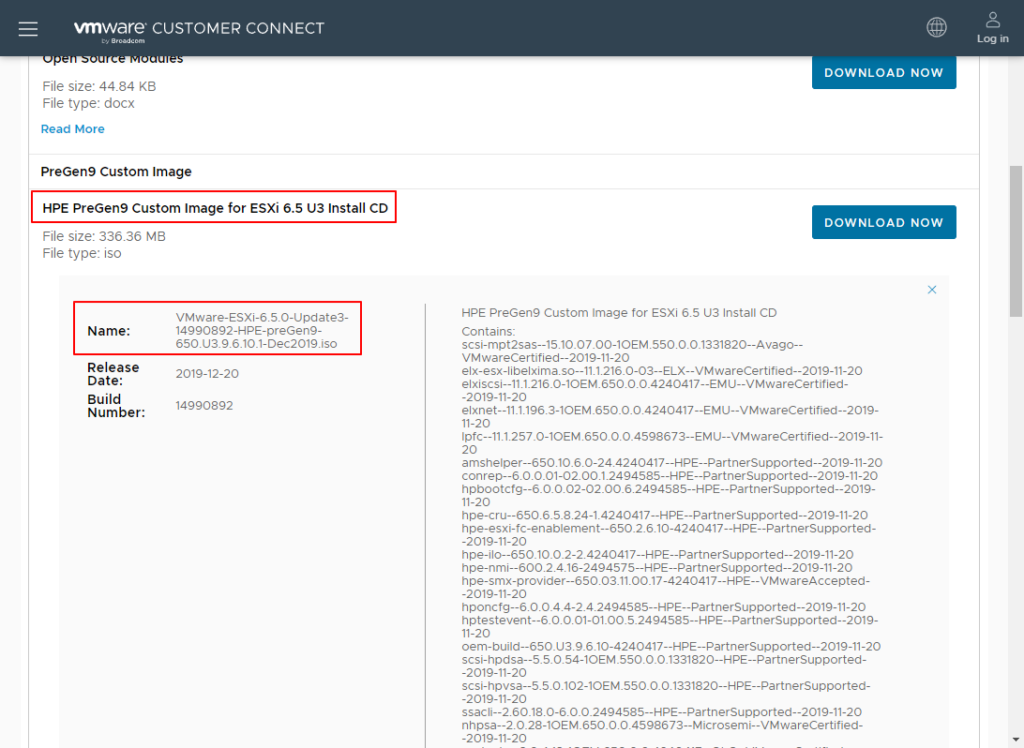The height and width of the screenshot is (748, 1024).
Task: Open the Read More link
Action: coord(72,129)
